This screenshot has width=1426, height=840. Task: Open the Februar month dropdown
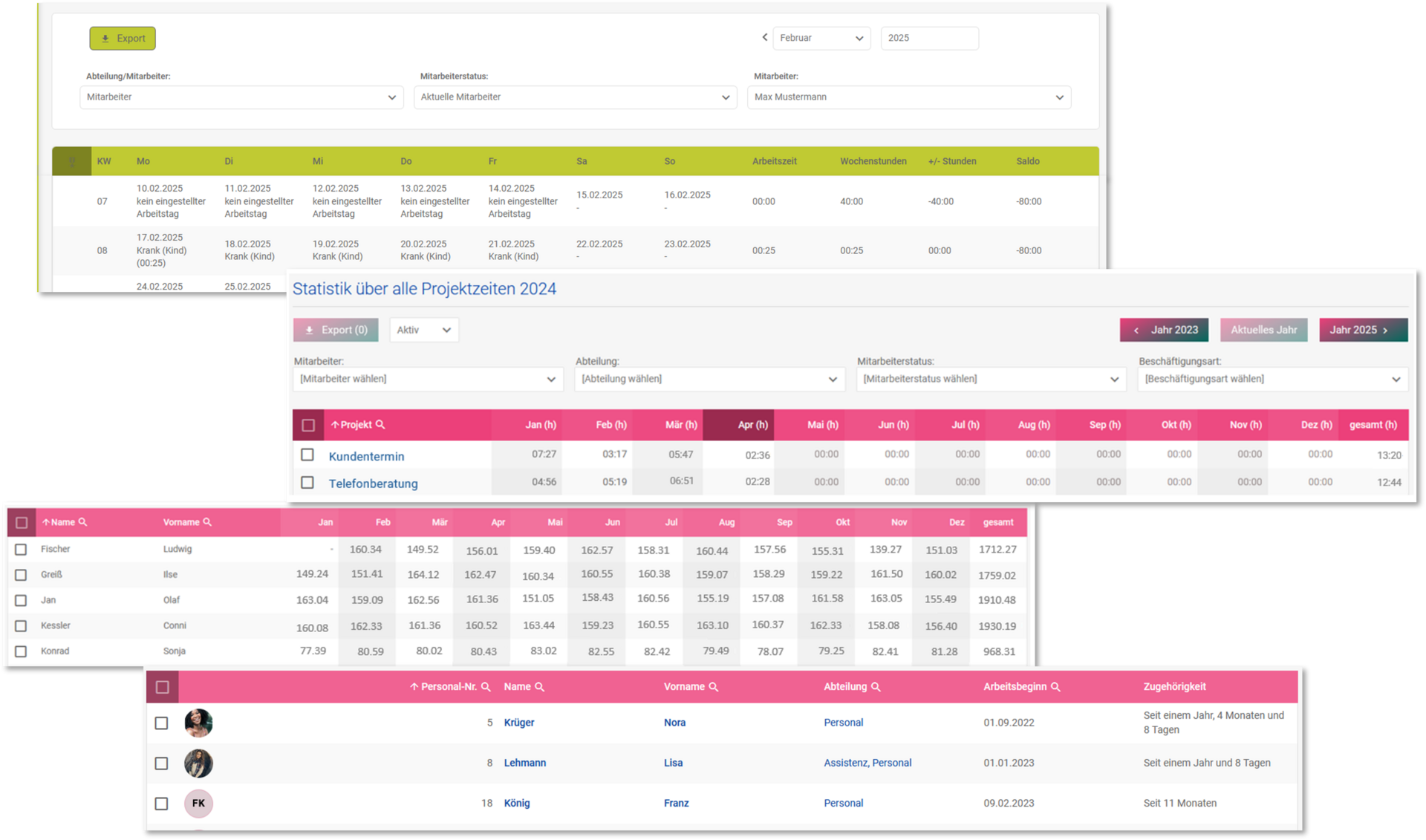point(821,38)
